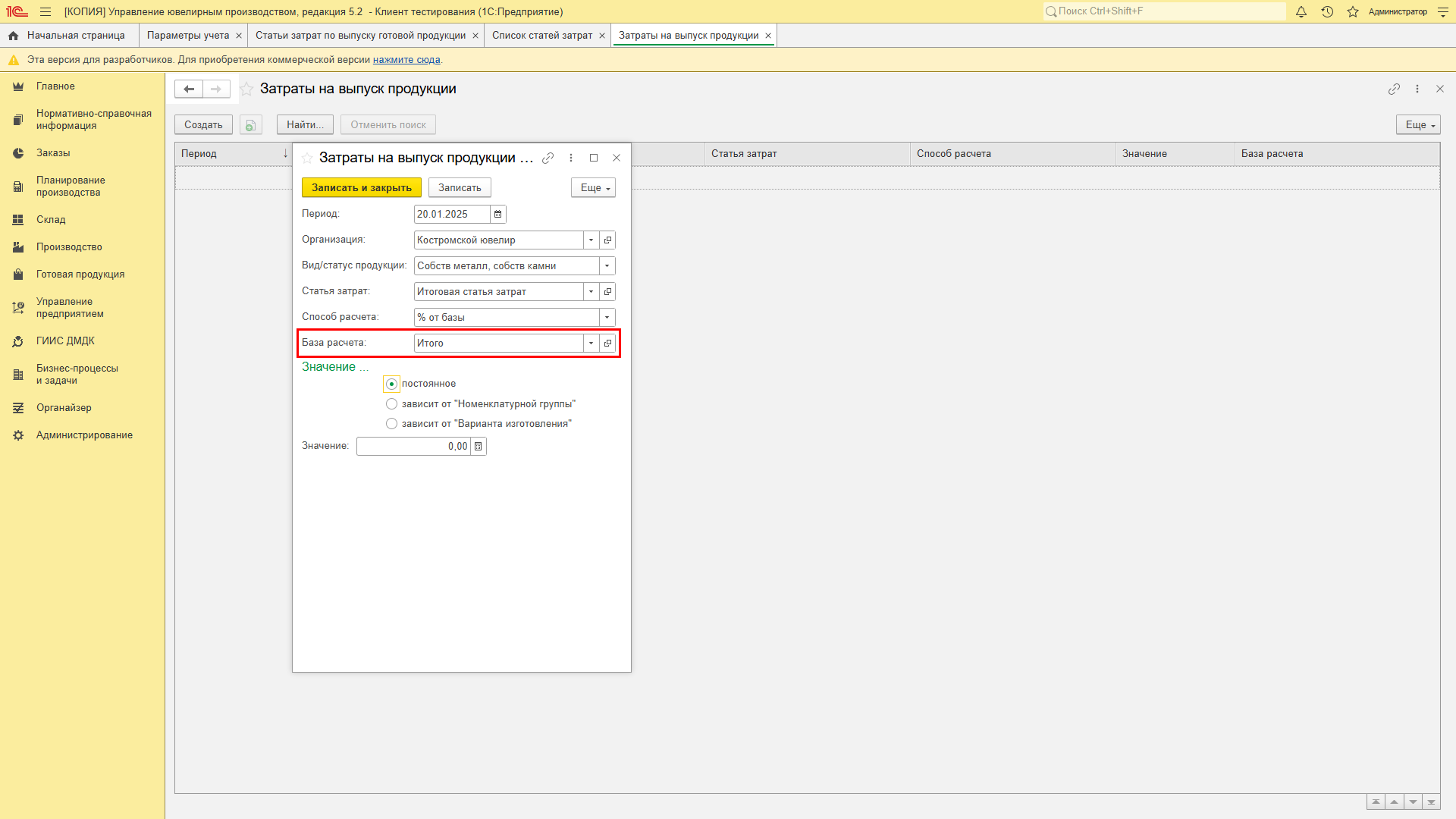1456x819 pixels.
Task: Open Организация record with open icon
Action: point(607,240)
